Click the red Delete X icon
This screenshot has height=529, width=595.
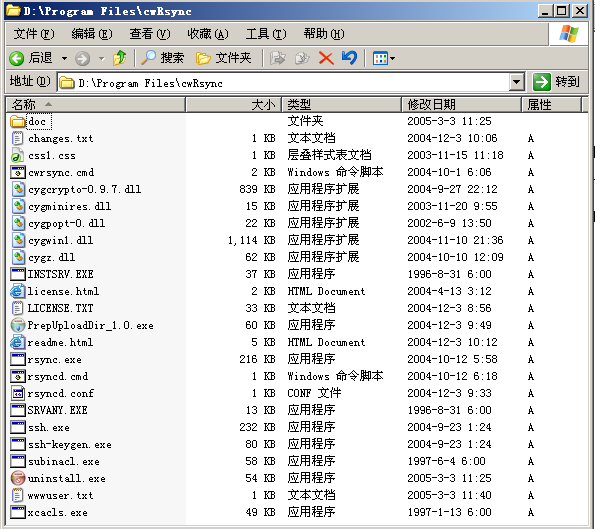click(x=326, y=58)
